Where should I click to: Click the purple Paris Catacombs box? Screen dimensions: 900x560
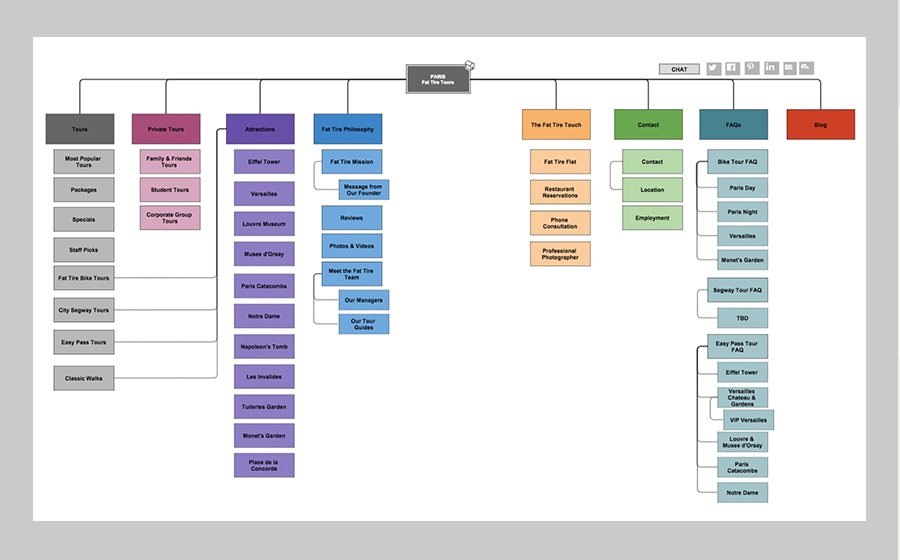click(264, 286)
